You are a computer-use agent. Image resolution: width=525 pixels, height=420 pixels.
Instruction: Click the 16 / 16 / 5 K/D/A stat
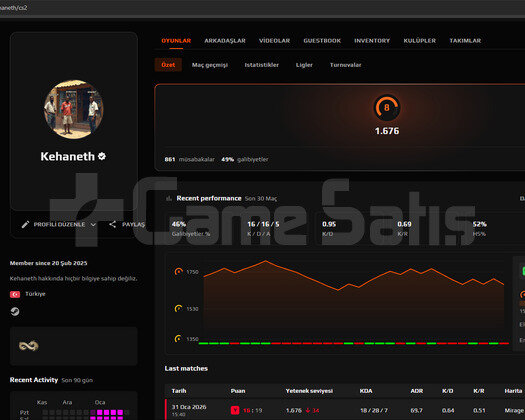coord(263,229)
